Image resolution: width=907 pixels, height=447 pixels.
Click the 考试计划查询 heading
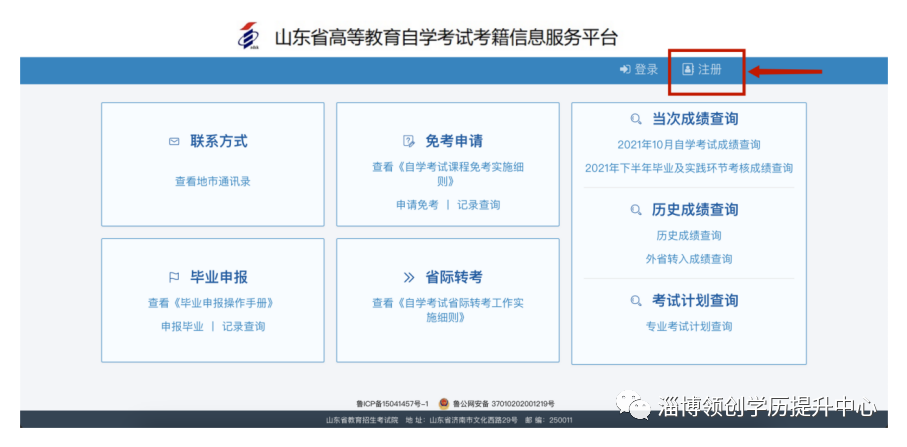point(695,301)
